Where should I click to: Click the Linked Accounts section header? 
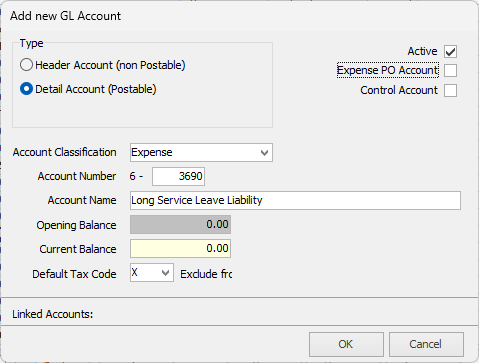[x=53, y=314]
